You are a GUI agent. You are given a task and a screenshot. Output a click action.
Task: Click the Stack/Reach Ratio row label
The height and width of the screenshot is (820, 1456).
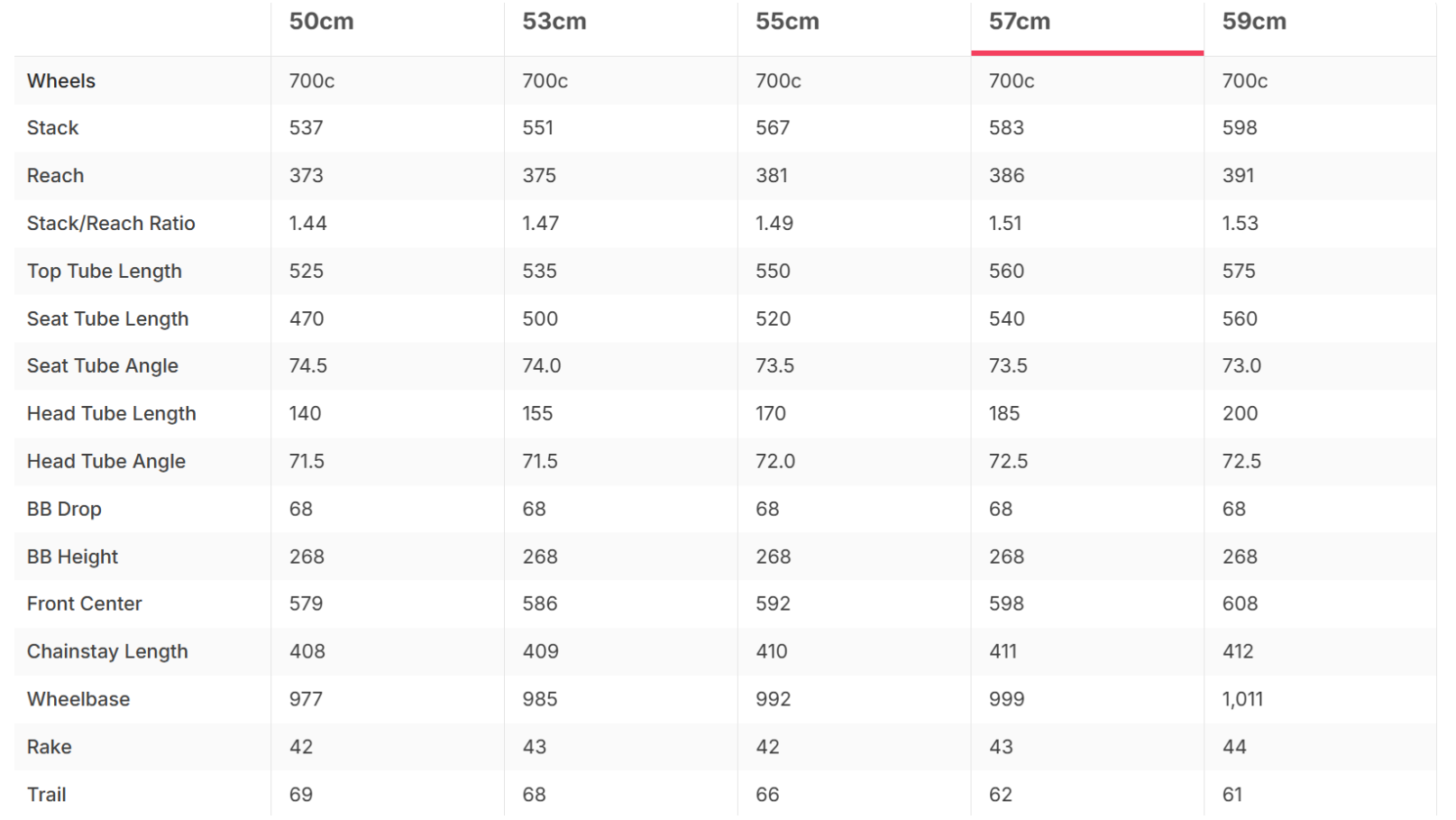(x=111, y=224)
